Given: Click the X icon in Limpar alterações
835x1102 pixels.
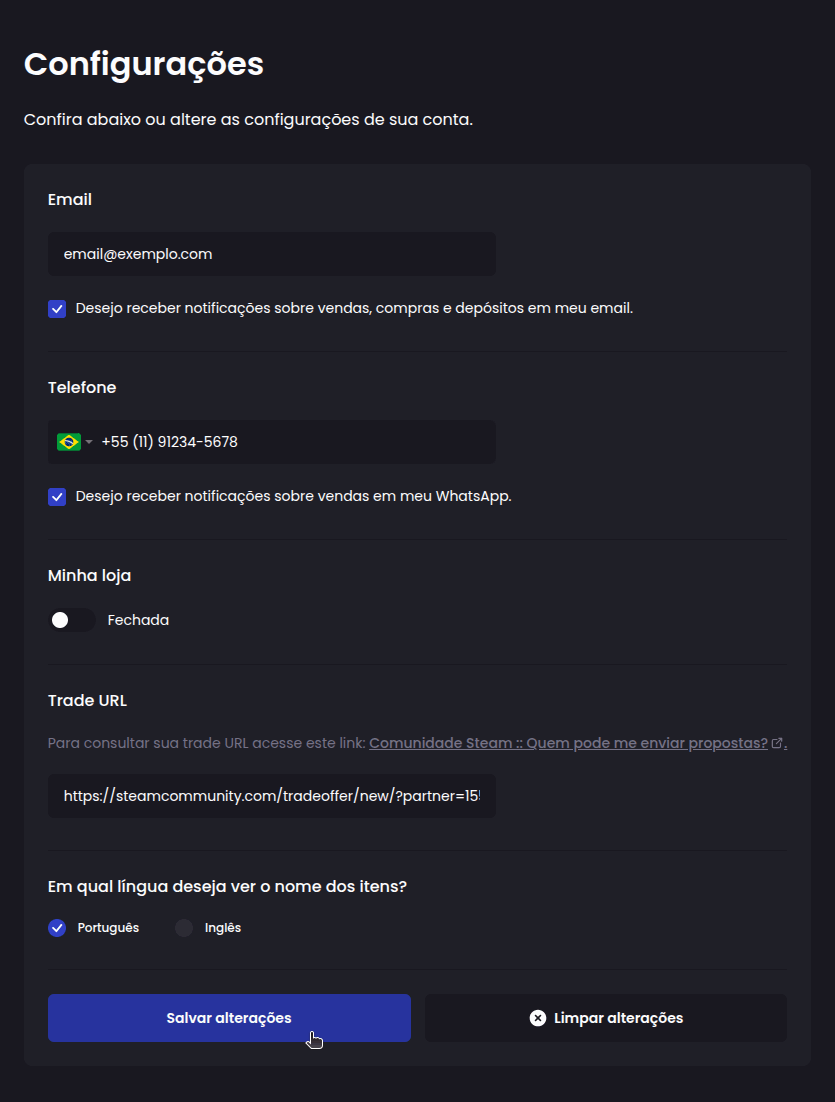Looking at the screenshot, I should tap(538, 1018).
